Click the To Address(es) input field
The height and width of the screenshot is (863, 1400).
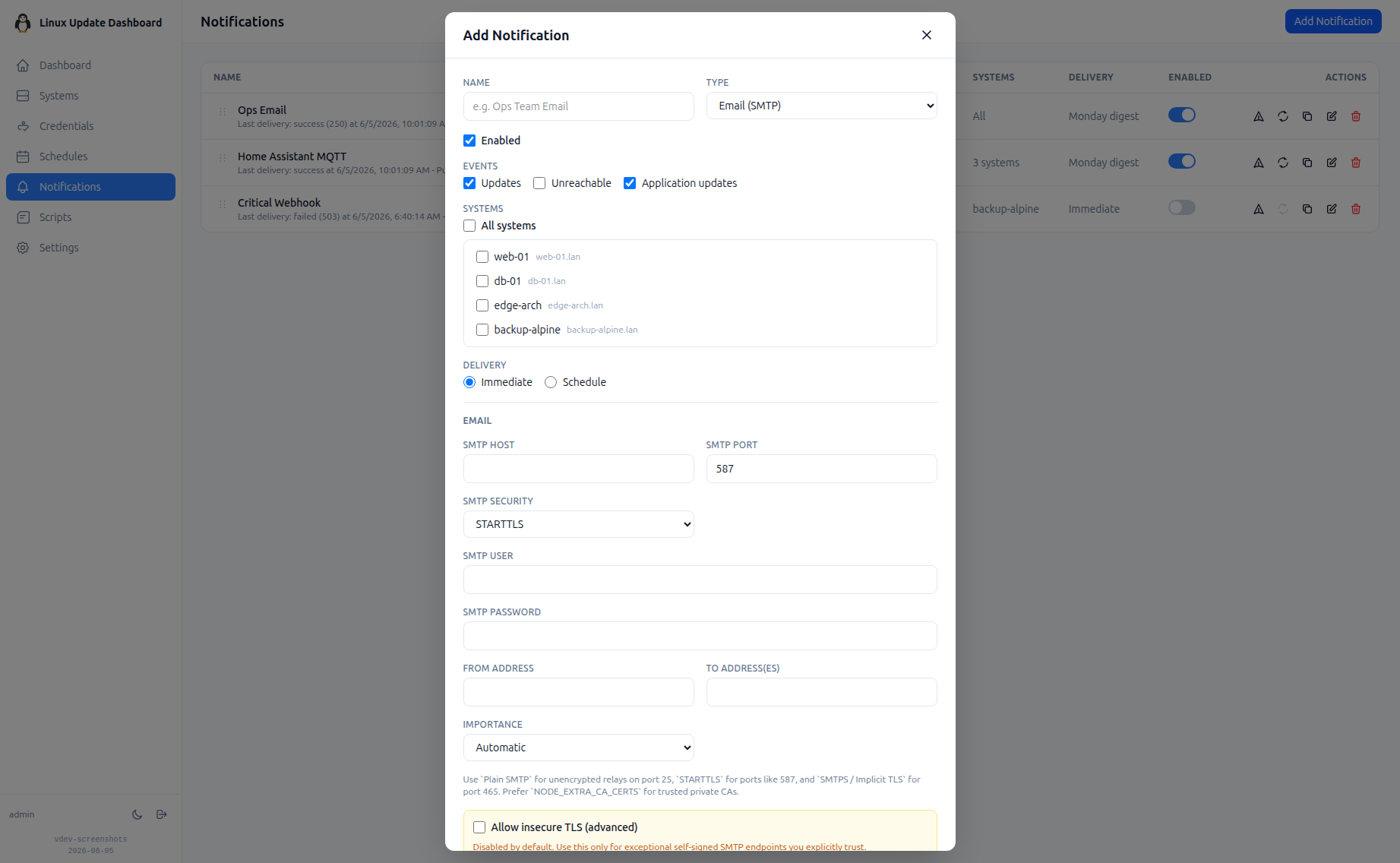coord(821,692)
